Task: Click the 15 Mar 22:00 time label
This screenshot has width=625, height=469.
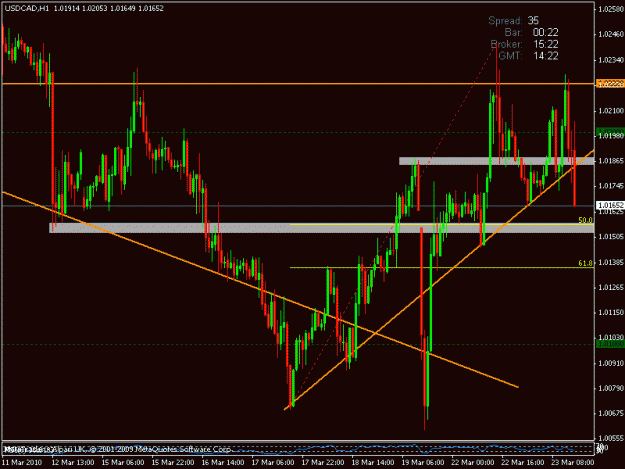Action: click(173, 463)
